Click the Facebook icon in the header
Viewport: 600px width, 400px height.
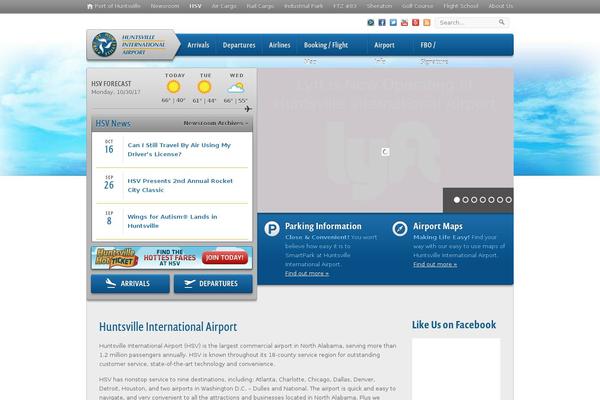381,22
